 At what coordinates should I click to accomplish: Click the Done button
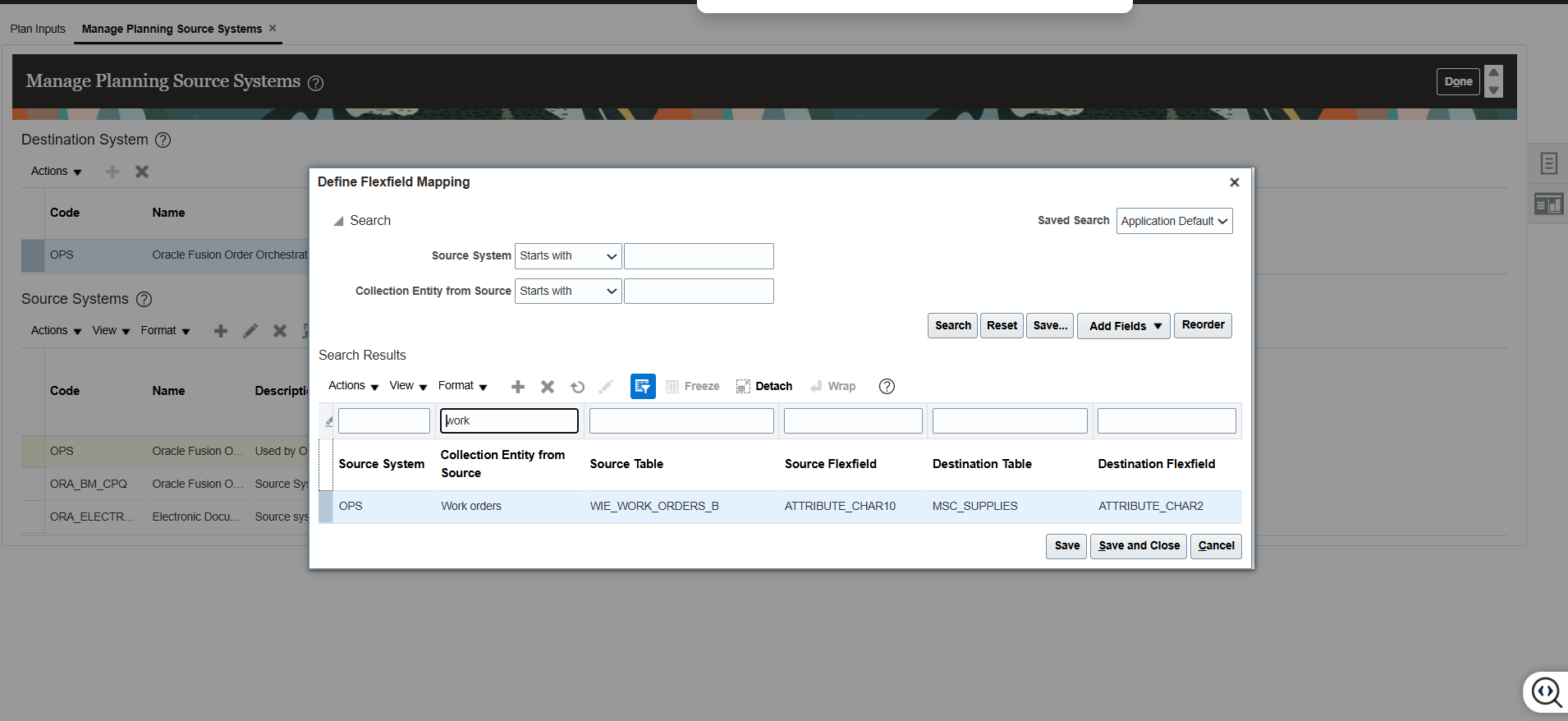point(1458,82)
